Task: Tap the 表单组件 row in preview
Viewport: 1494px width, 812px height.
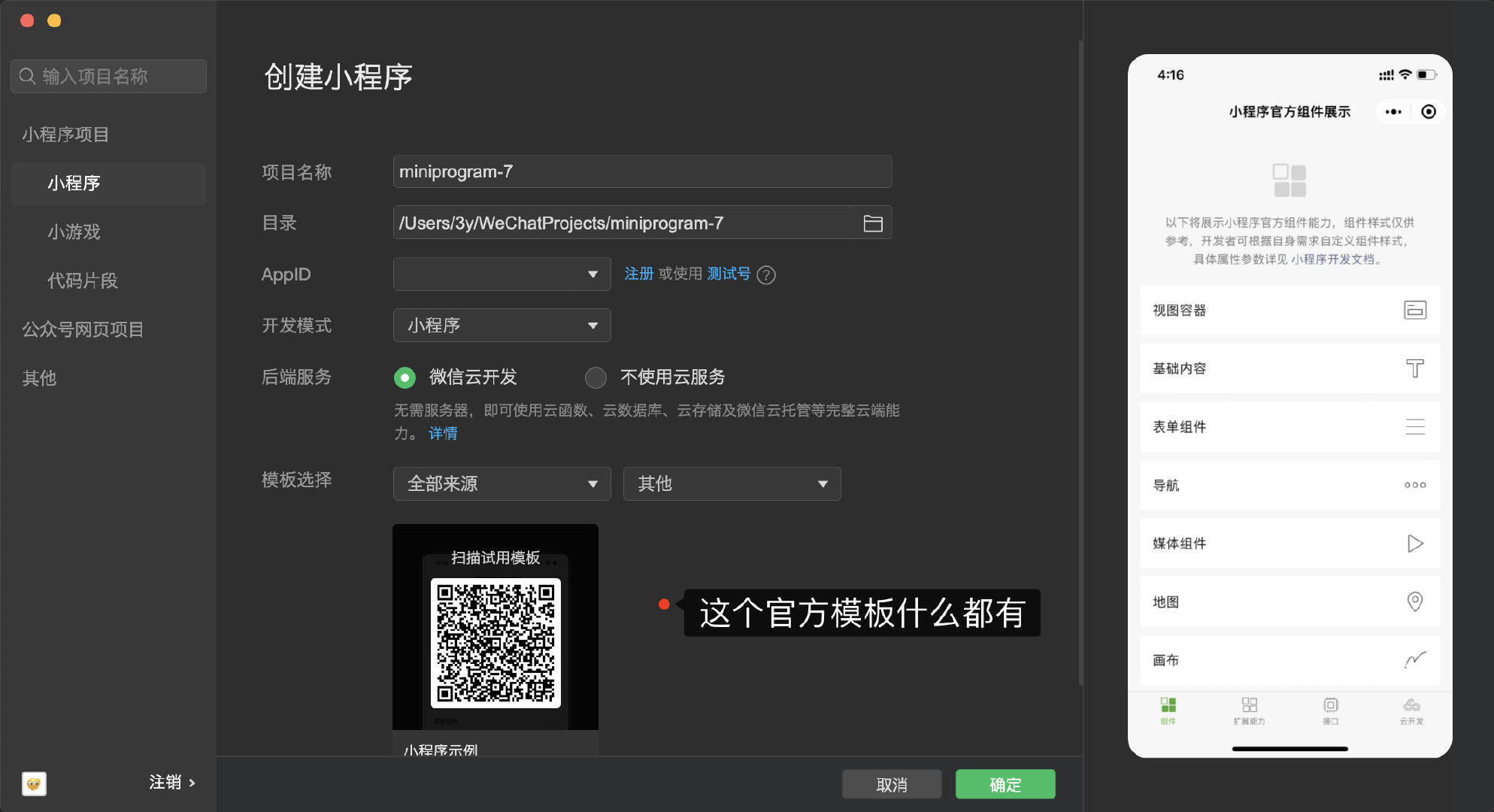Action: point(1289,427)
